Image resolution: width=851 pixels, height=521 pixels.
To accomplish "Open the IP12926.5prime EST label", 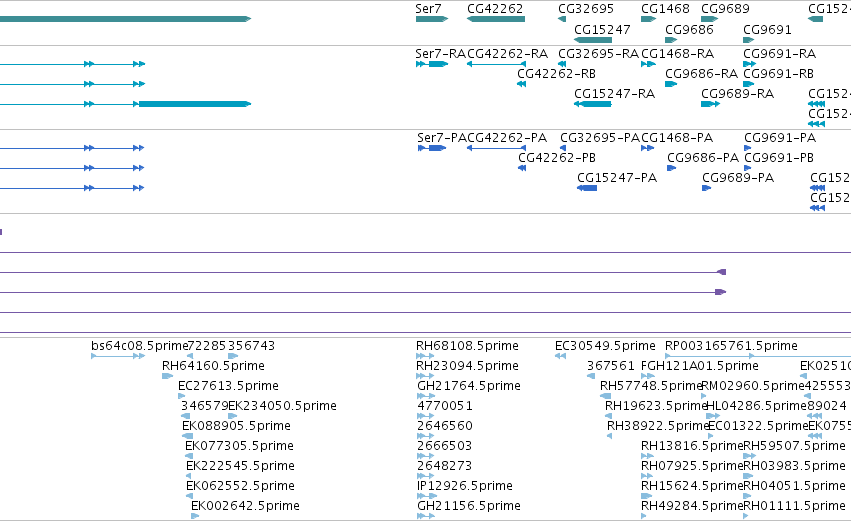I will click(x=465, y=486).
